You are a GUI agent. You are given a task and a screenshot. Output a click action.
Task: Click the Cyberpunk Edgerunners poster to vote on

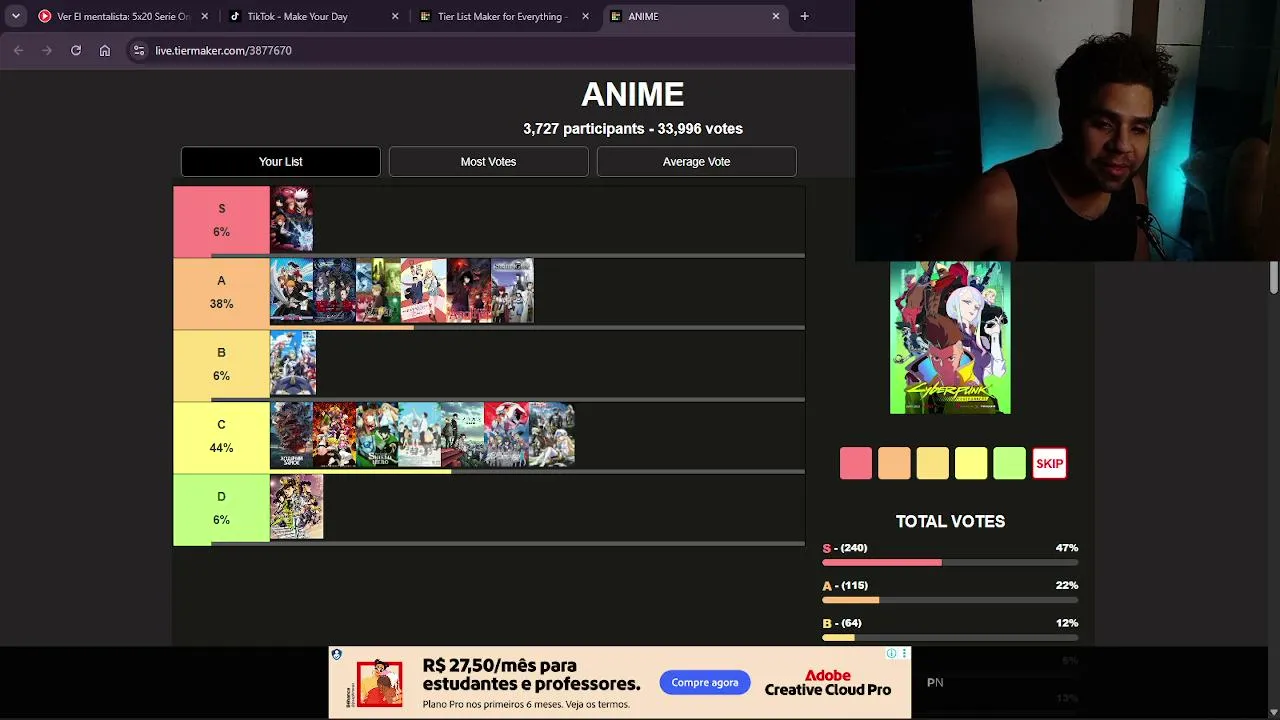(x=950, y=338)
